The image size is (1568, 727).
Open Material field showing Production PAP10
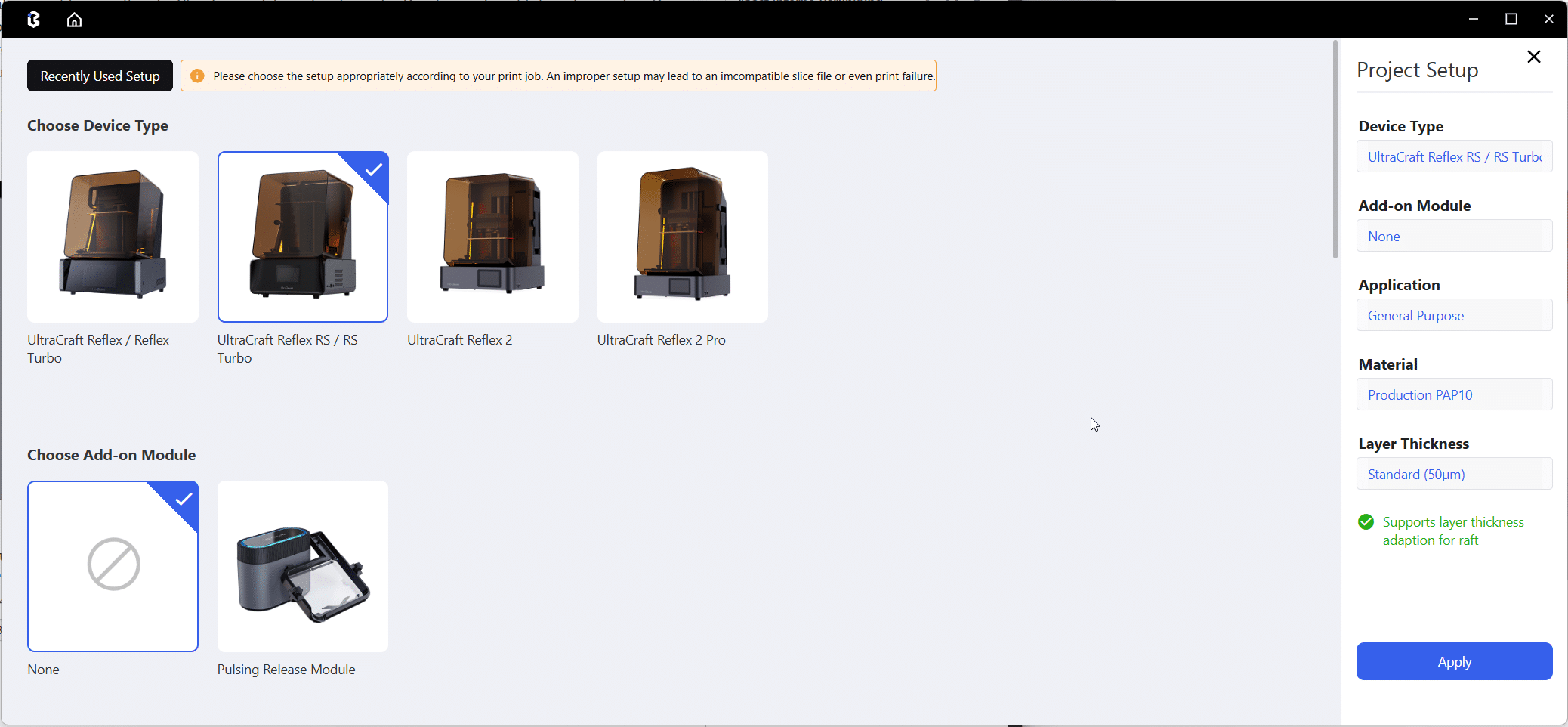pyautogui.click(x=1454, y=394)
